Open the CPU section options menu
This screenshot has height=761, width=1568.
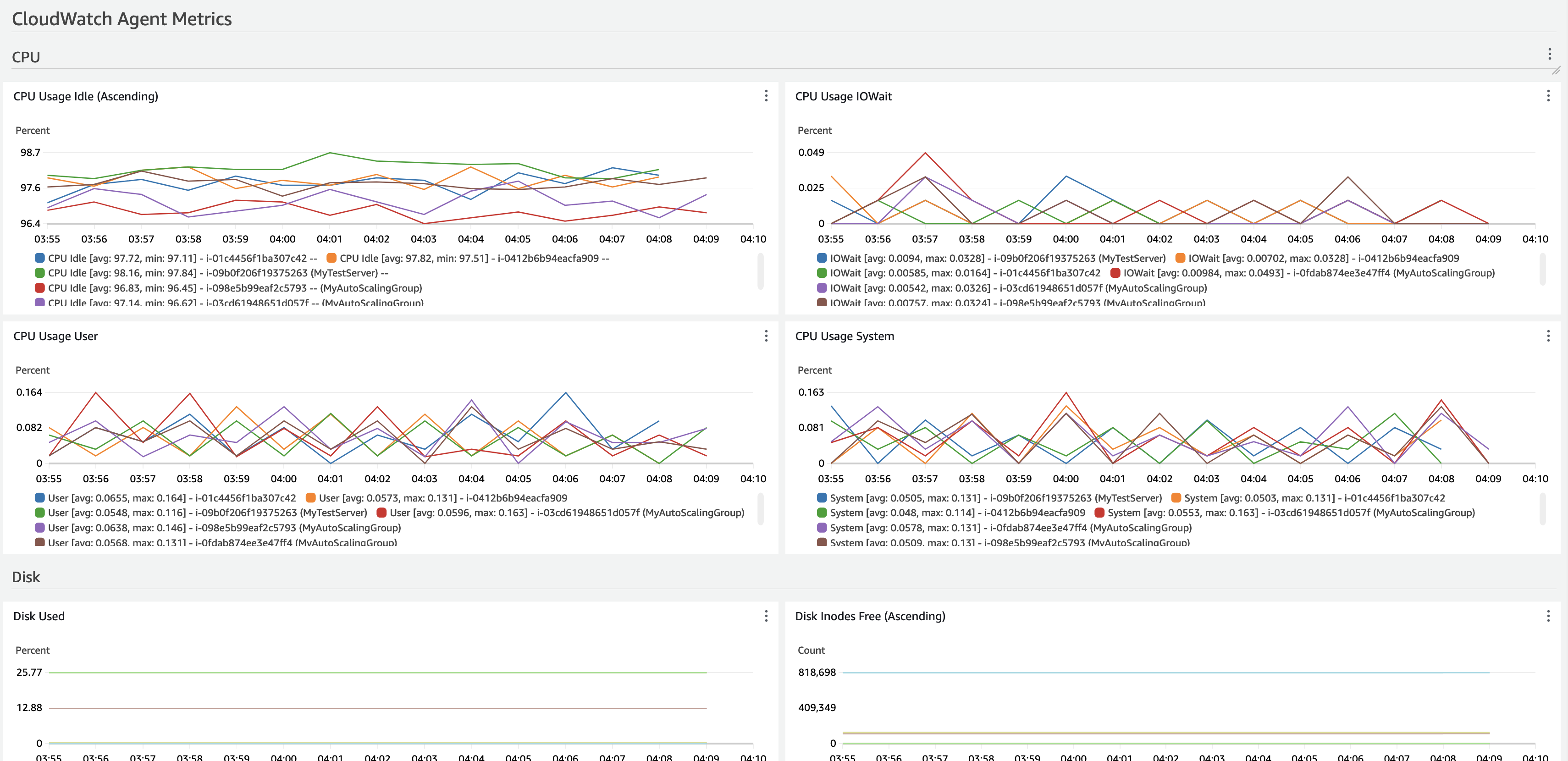(1549, 54)
